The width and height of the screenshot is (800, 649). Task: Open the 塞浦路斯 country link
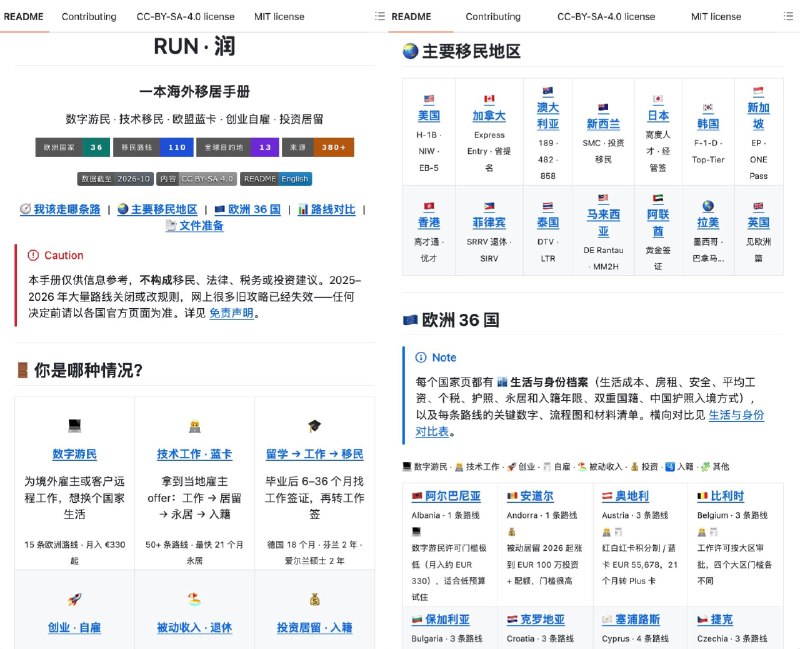click(x=631, y=619)
